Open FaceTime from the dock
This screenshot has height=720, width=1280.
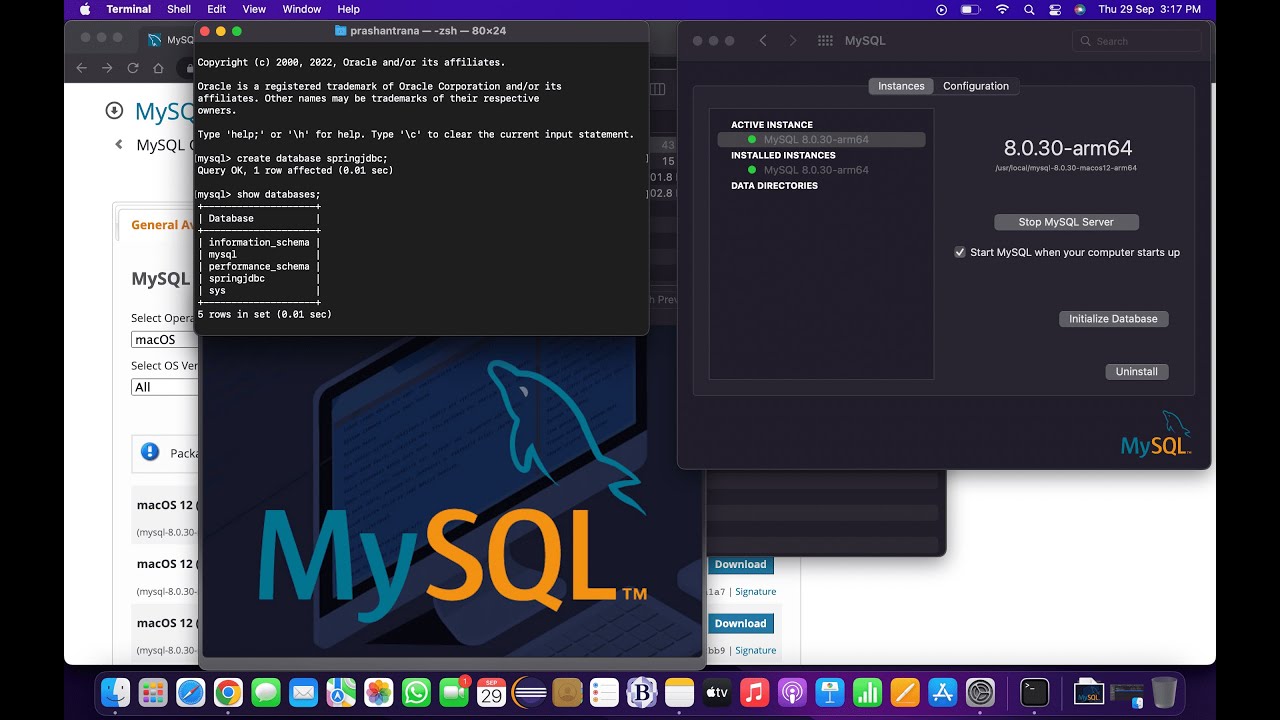tap(453, 692)
